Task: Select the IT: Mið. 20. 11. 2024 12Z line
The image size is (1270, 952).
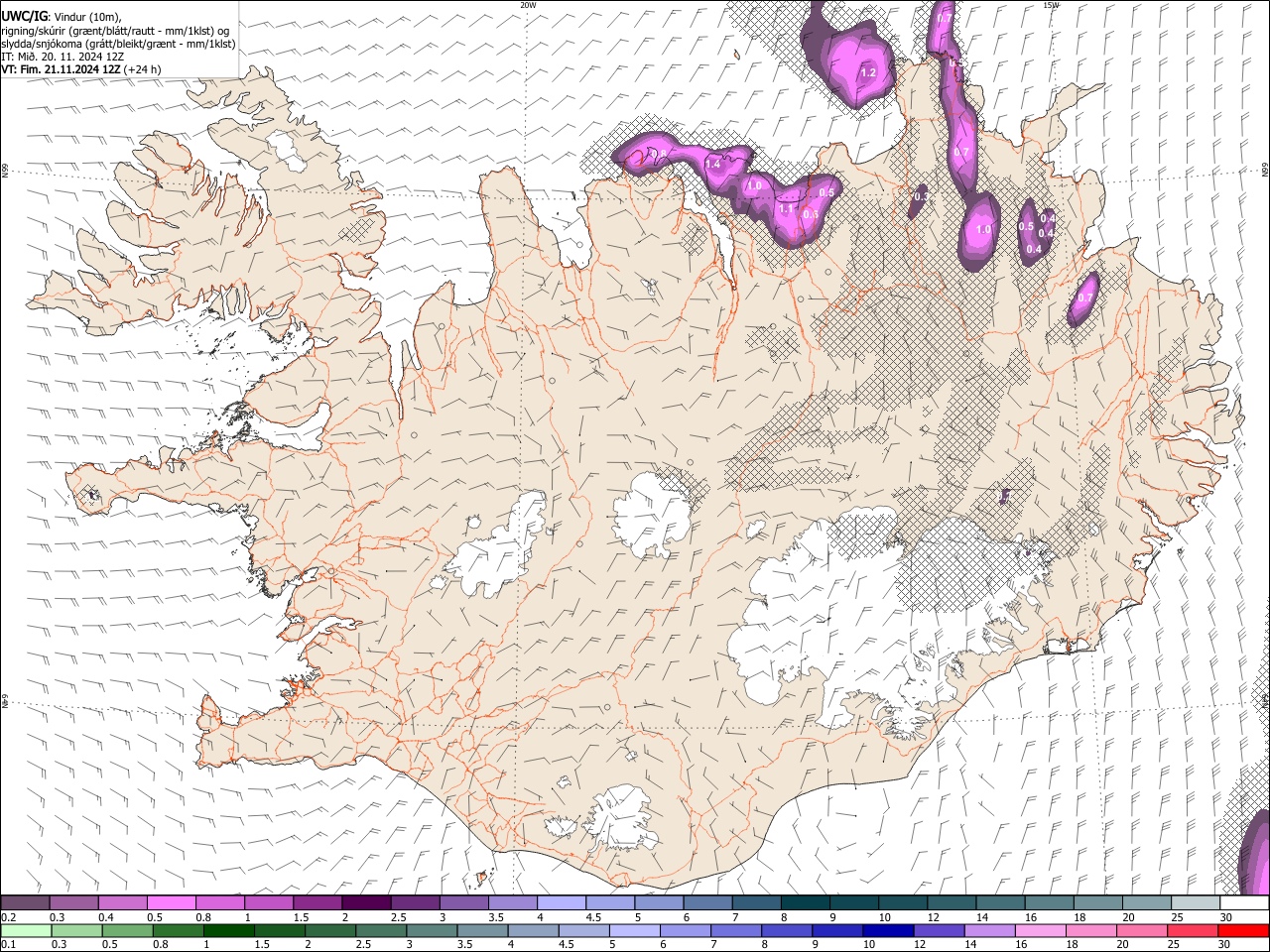Action: point(63,57)
